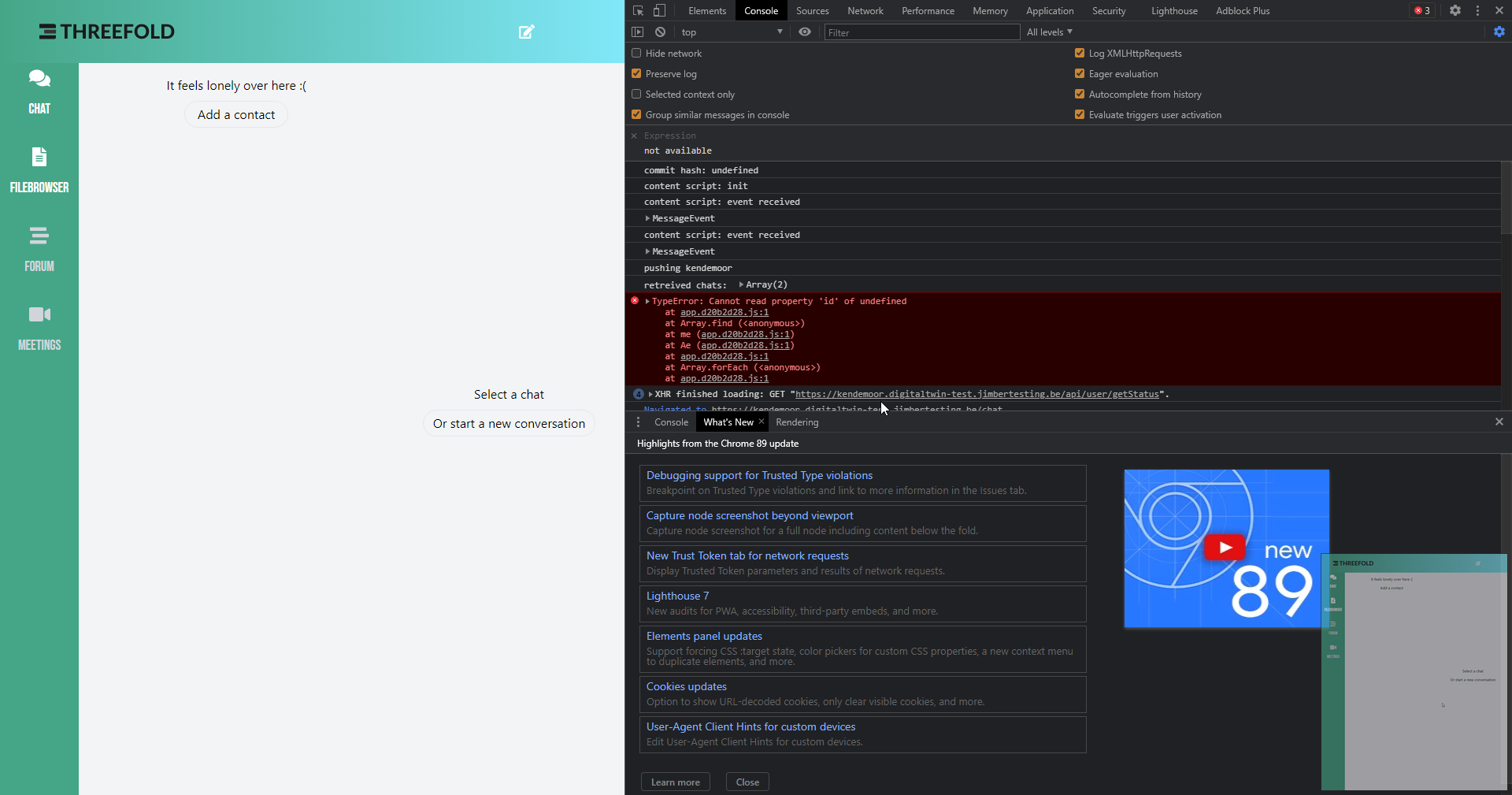
Task: Open DevTools customize three-dot menu
Action: click(x=1477, y=10)
